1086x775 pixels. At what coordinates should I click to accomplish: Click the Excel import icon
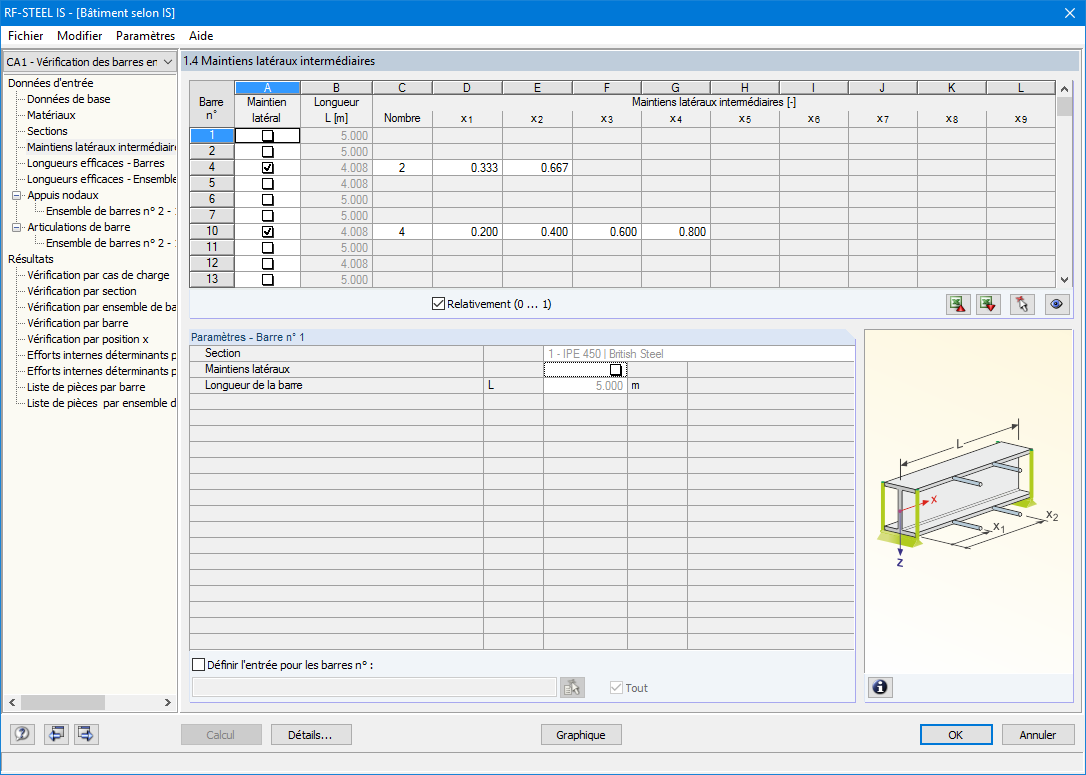988,304
